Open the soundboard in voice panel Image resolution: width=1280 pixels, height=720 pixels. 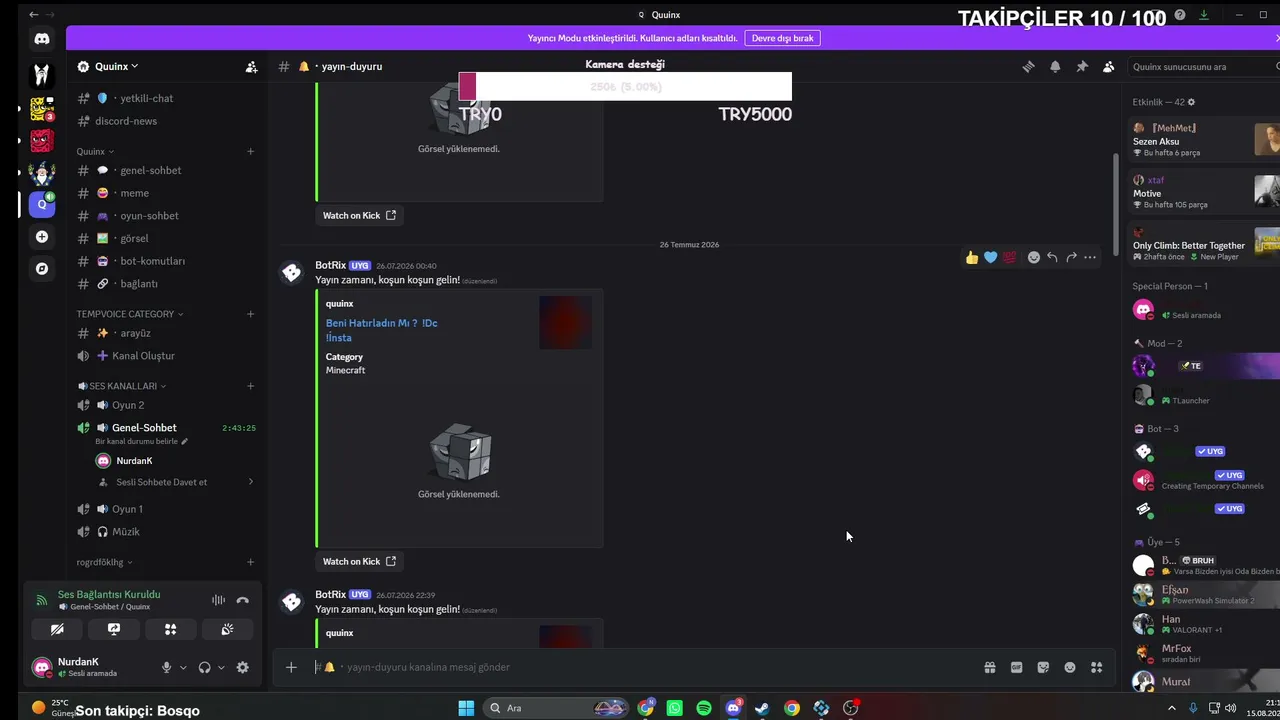pyautogui.click(x=227, y=629)
